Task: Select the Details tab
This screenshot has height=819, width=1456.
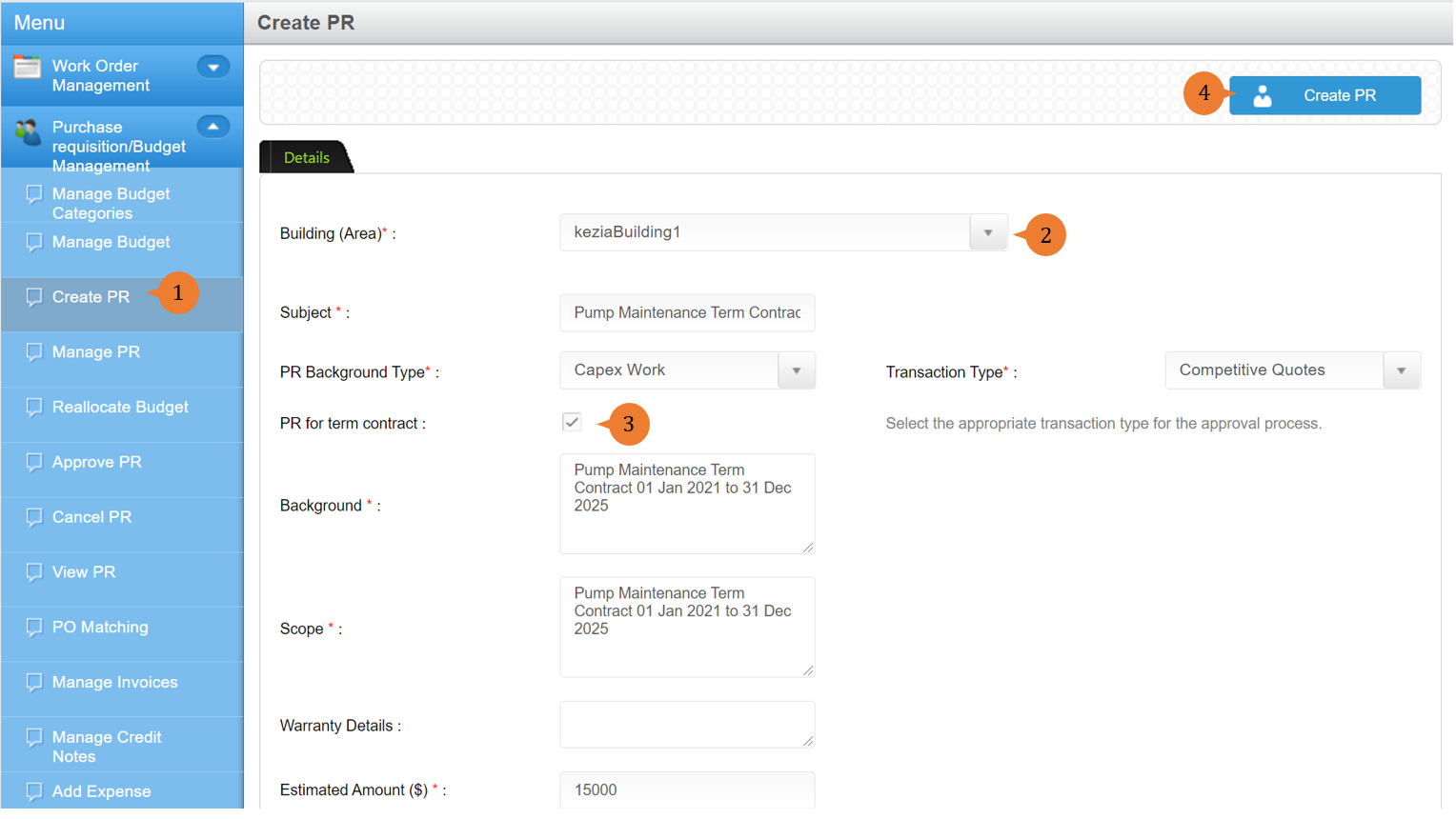Action: (x=307, y=158)
